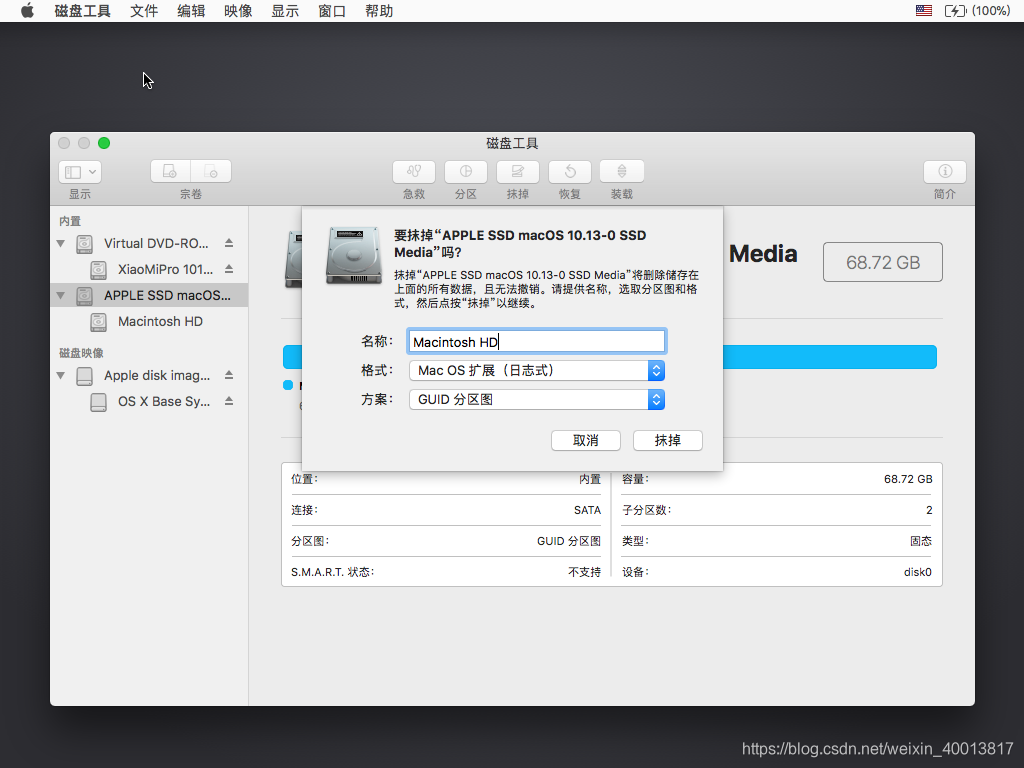Open the 编辑 menu
Image resolution: width=1024 pixels, height=768 pixels.
click(x=191, y=10)
